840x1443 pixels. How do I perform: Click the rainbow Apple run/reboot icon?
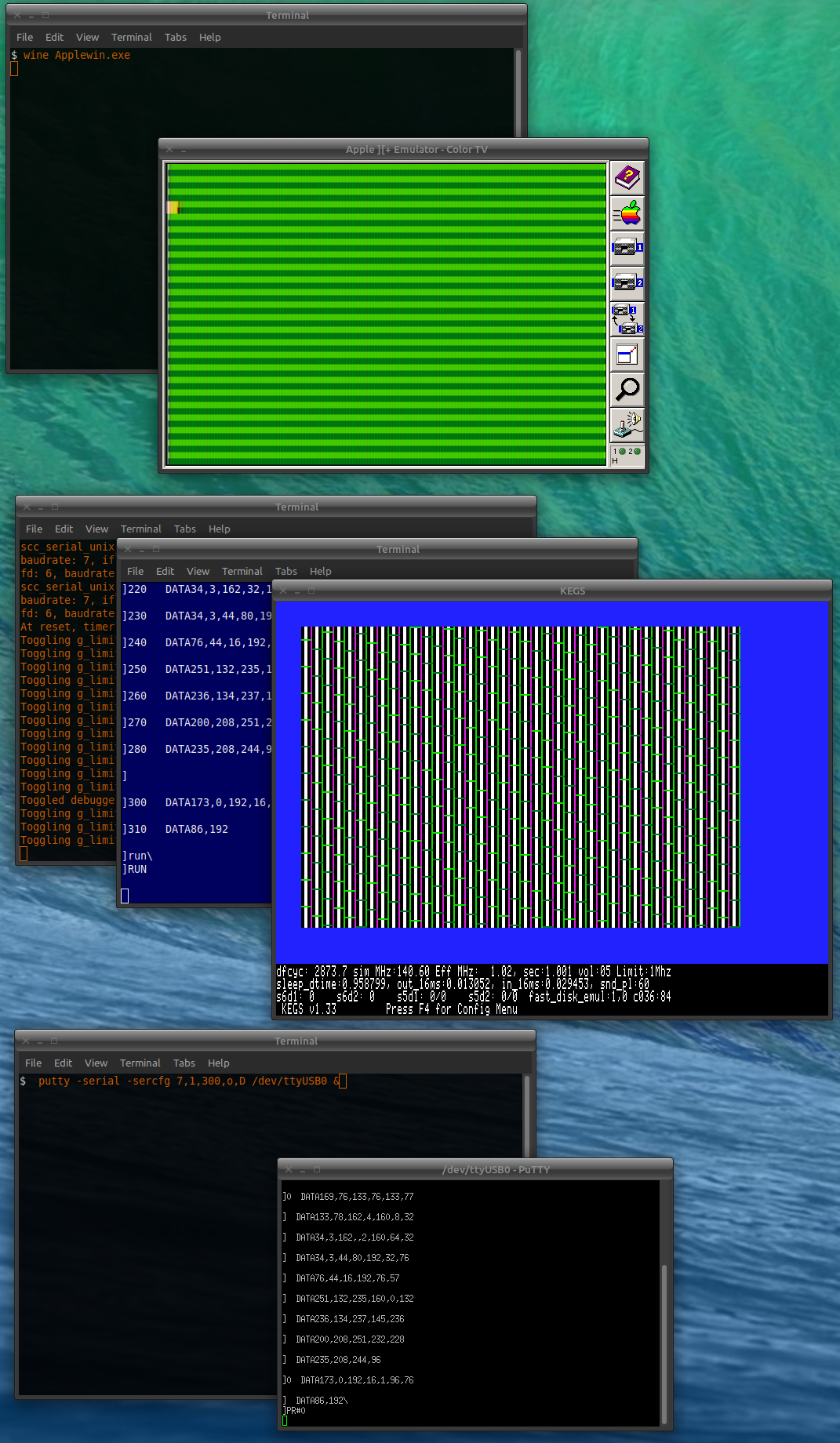[627, 213]
